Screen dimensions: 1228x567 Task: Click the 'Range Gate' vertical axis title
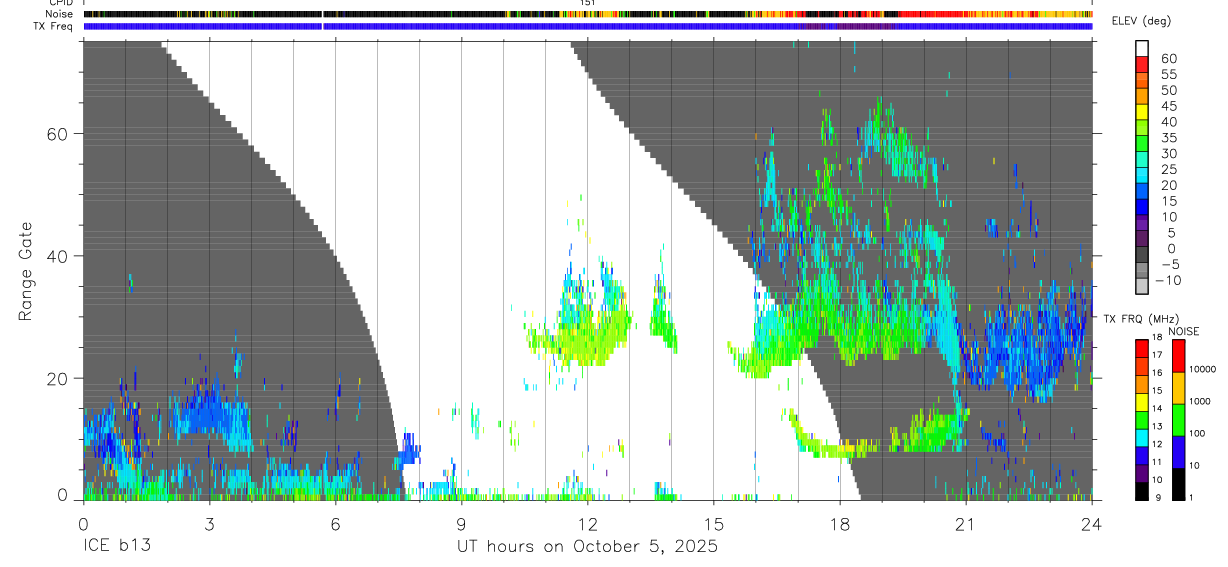[27, 271]
